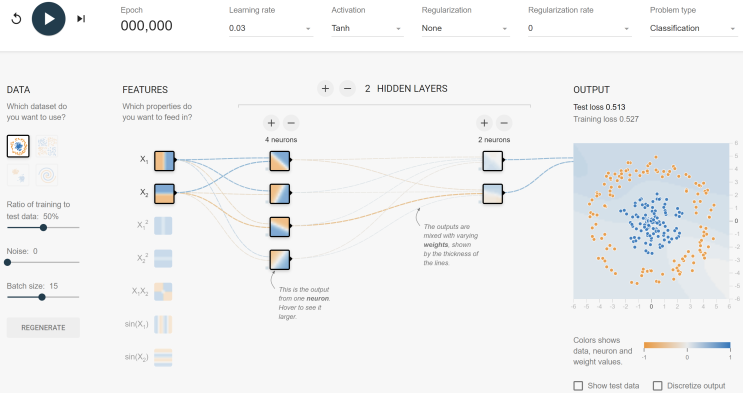Viewport: 743px width, 393px height.
Task: Select third neuron in 4-neuron layer
Action: point(280,227)
